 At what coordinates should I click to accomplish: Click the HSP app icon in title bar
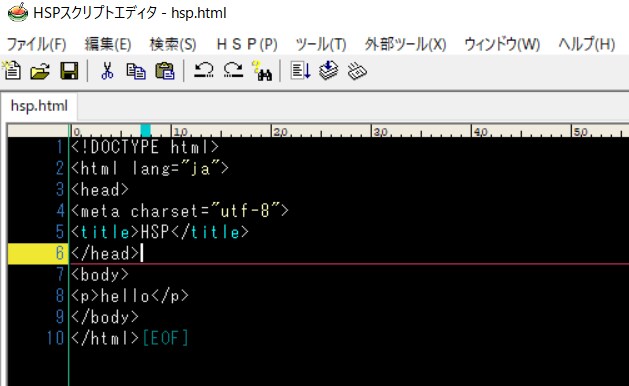tap(18, 12)
